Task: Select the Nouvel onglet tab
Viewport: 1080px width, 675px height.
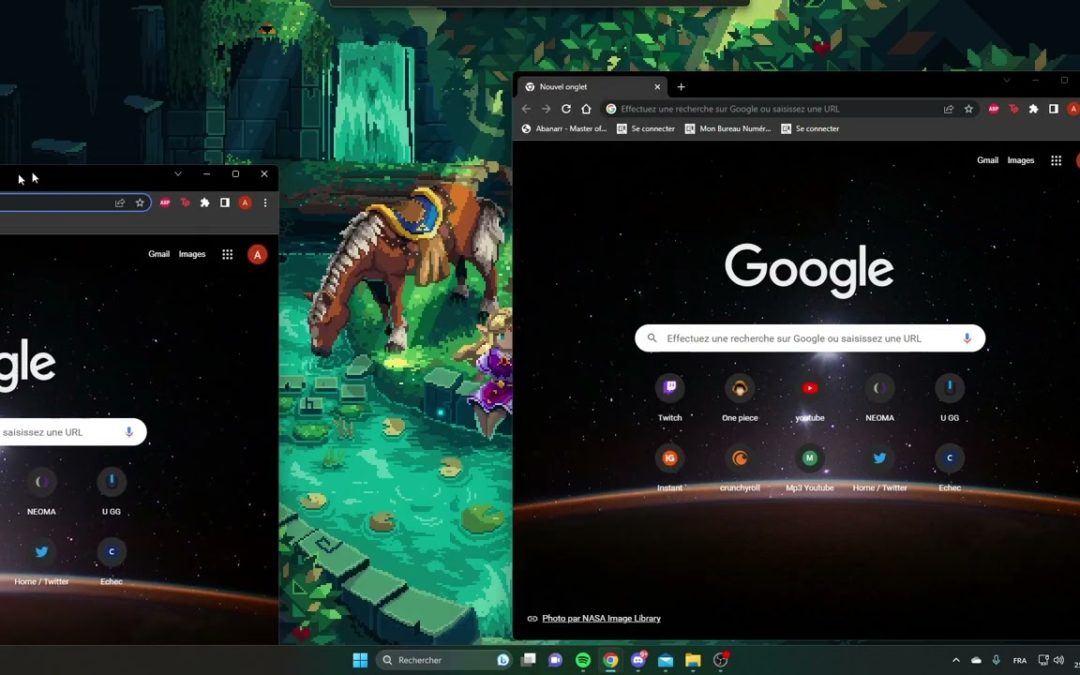Action: (591, 87)
